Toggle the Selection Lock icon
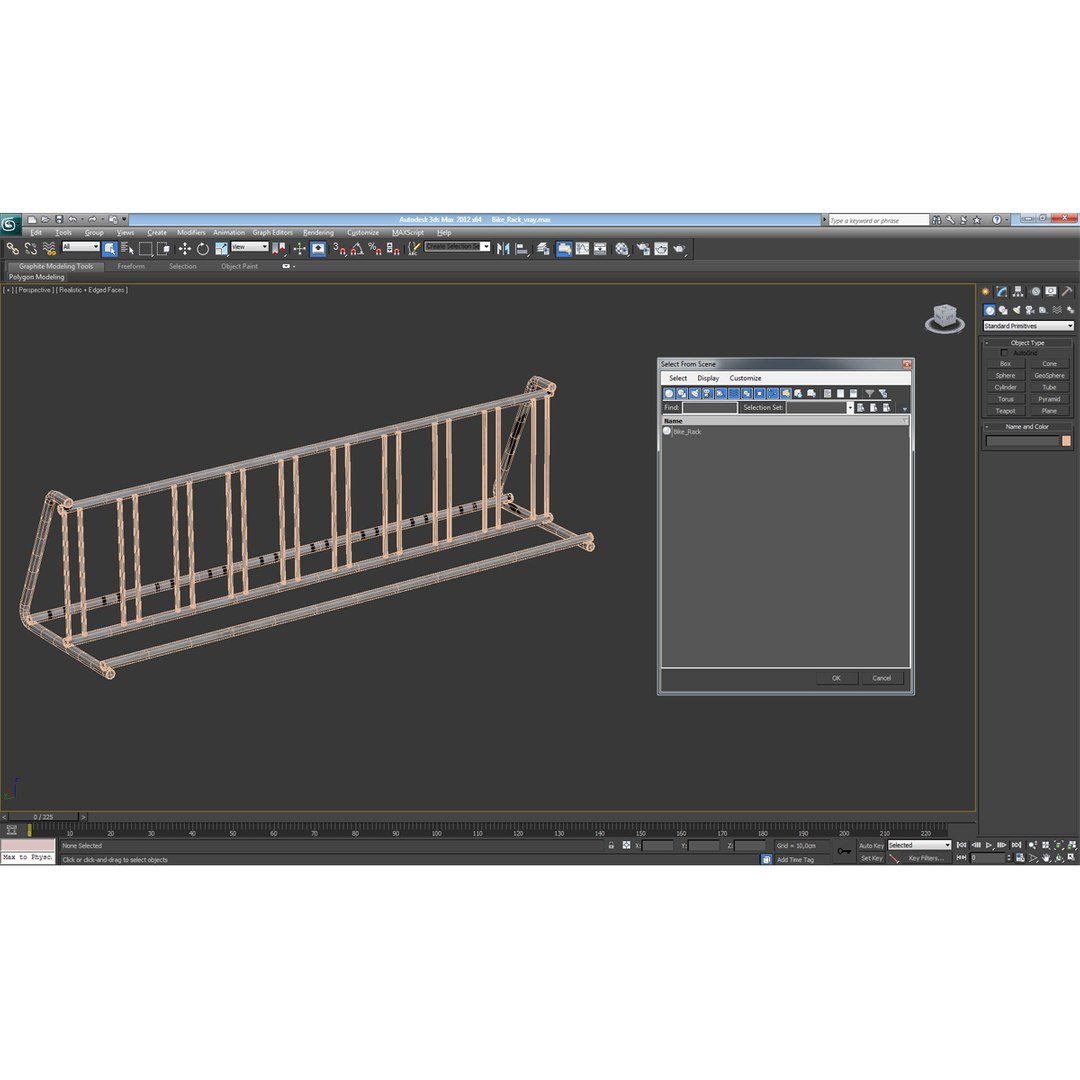Screen dimensions: 1080x1080 click(x=611, y=846)
